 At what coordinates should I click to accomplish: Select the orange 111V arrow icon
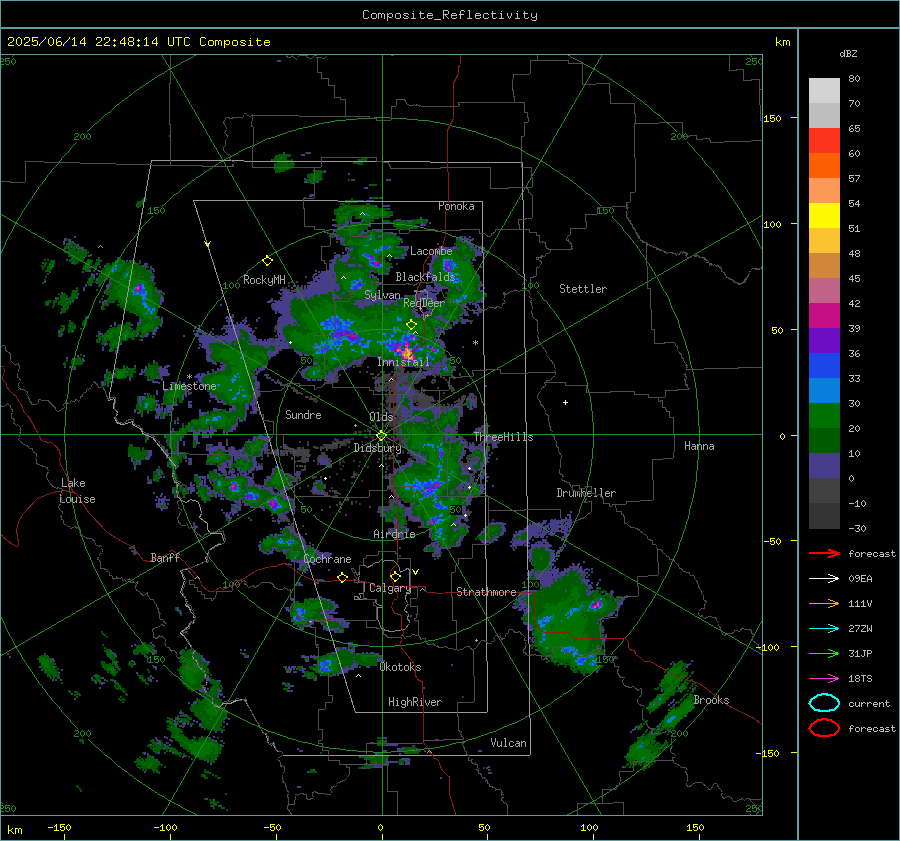pyautogui.click(x=824, y=603)
